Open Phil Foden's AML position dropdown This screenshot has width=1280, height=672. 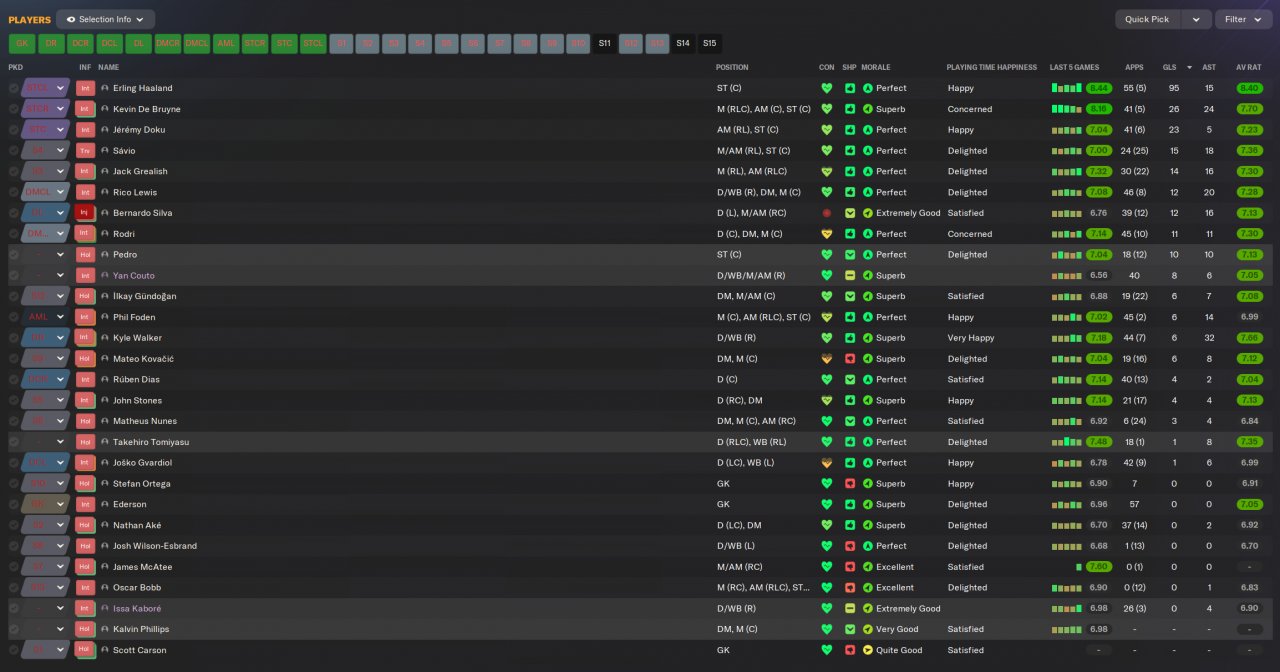[45, 317]
